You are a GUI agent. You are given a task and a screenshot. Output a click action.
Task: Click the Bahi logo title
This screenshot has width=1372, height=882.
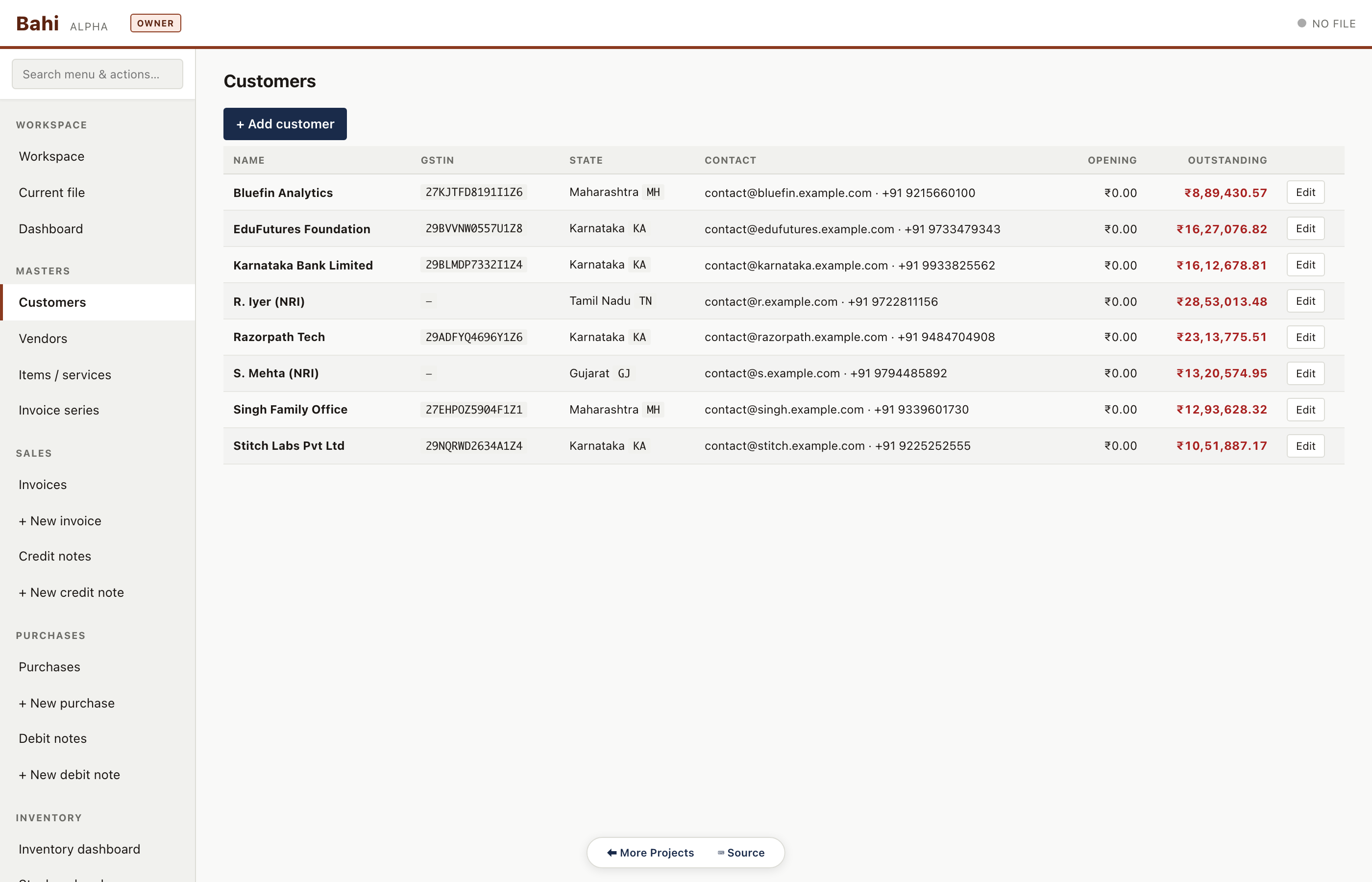coord(37,24)
